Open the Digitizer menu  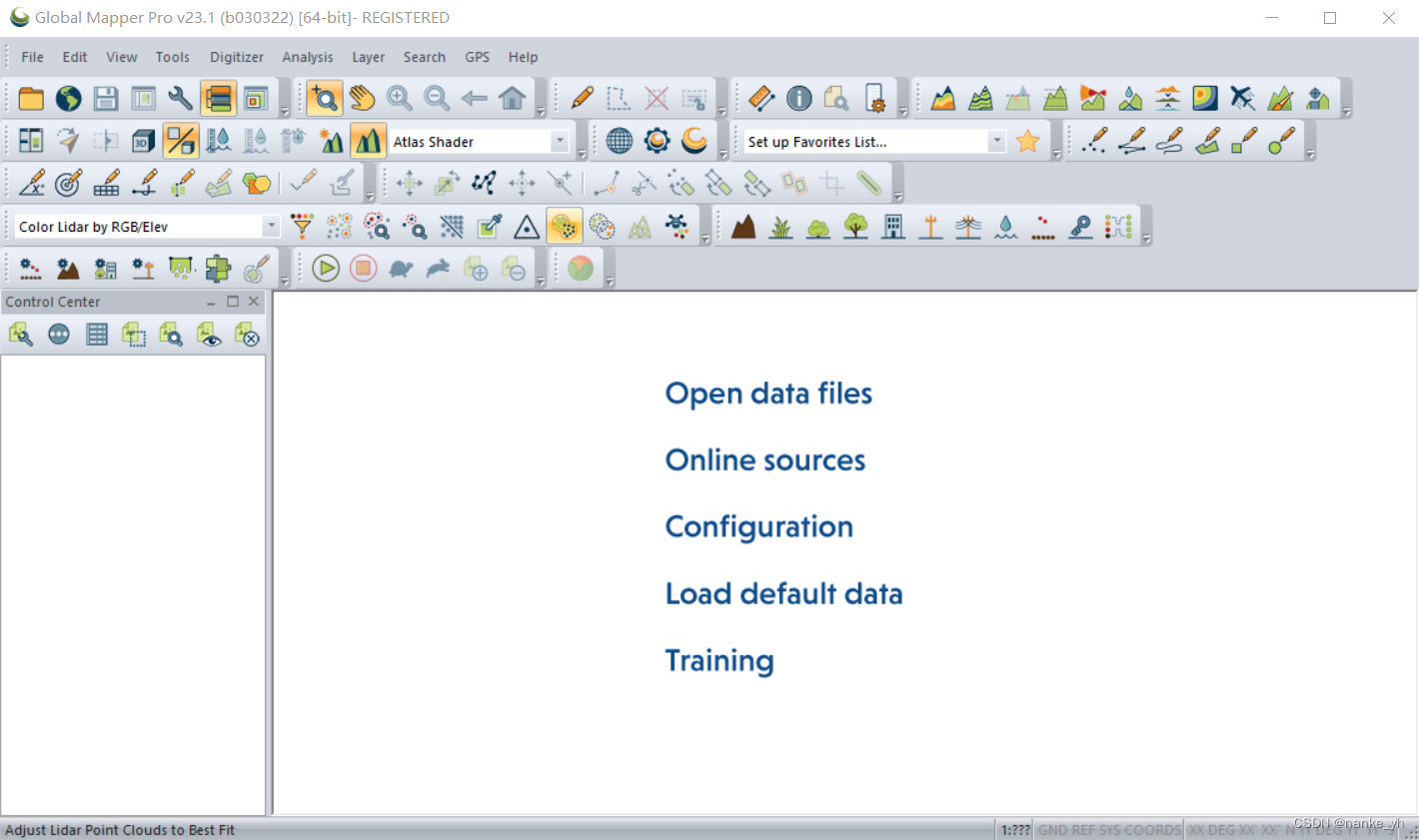(237, 57)
